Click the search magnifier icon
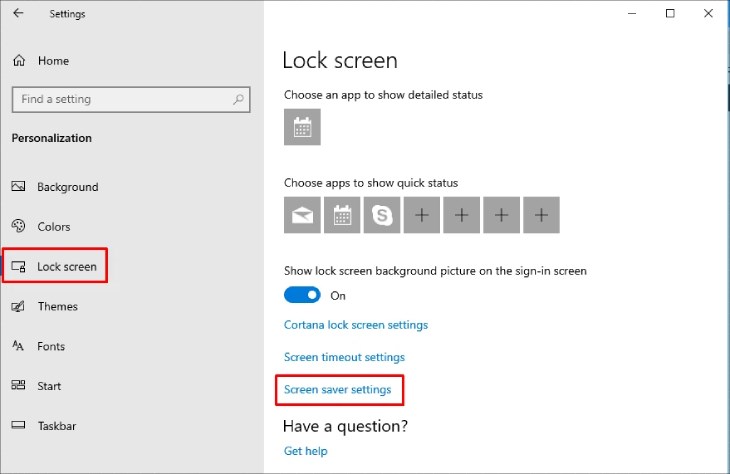Image resolution: width=730 pixels, height=474 pixels. point(238,99)
